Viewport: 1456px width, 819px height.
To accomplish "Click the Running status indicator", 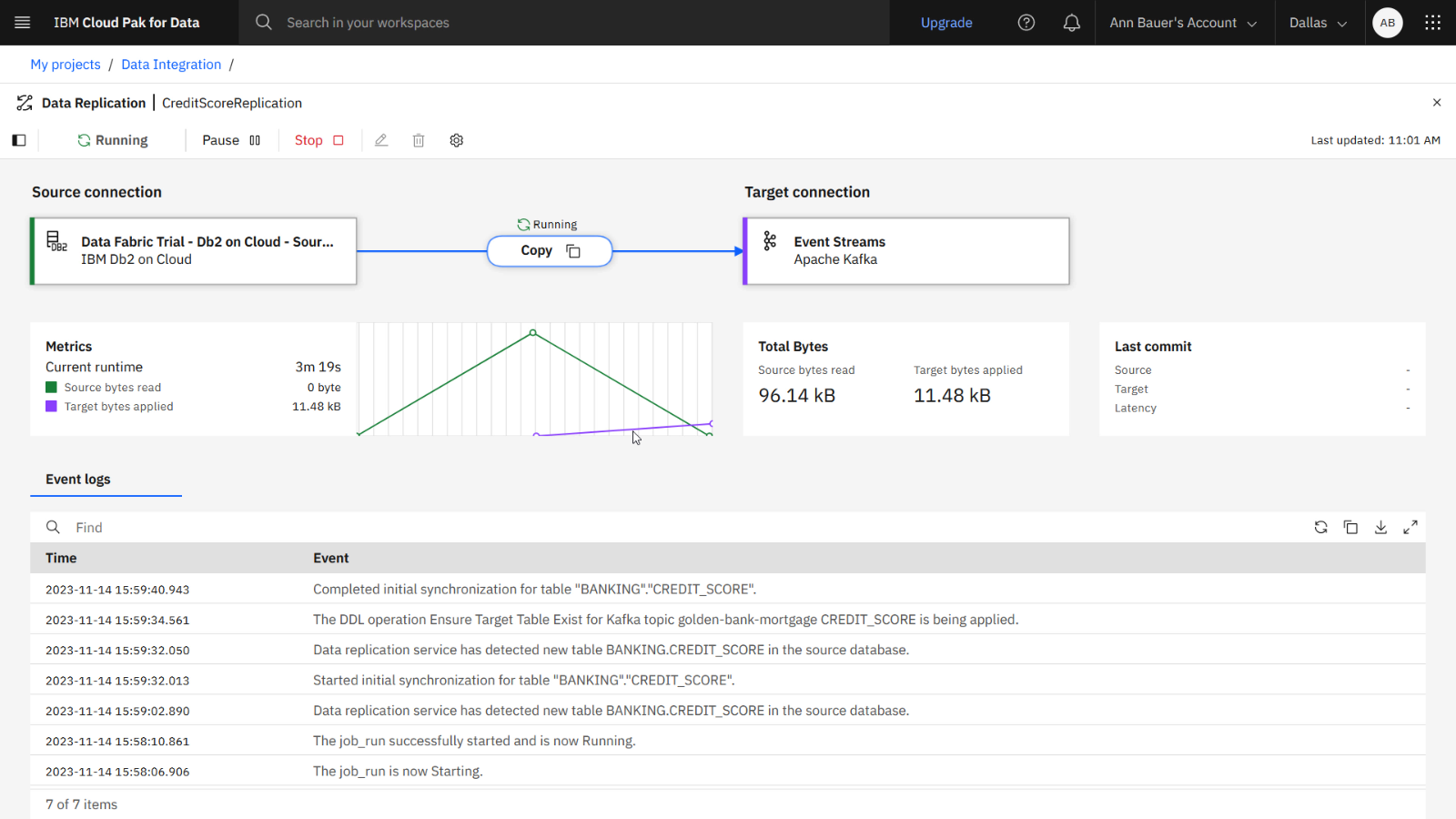I will 113,140.
